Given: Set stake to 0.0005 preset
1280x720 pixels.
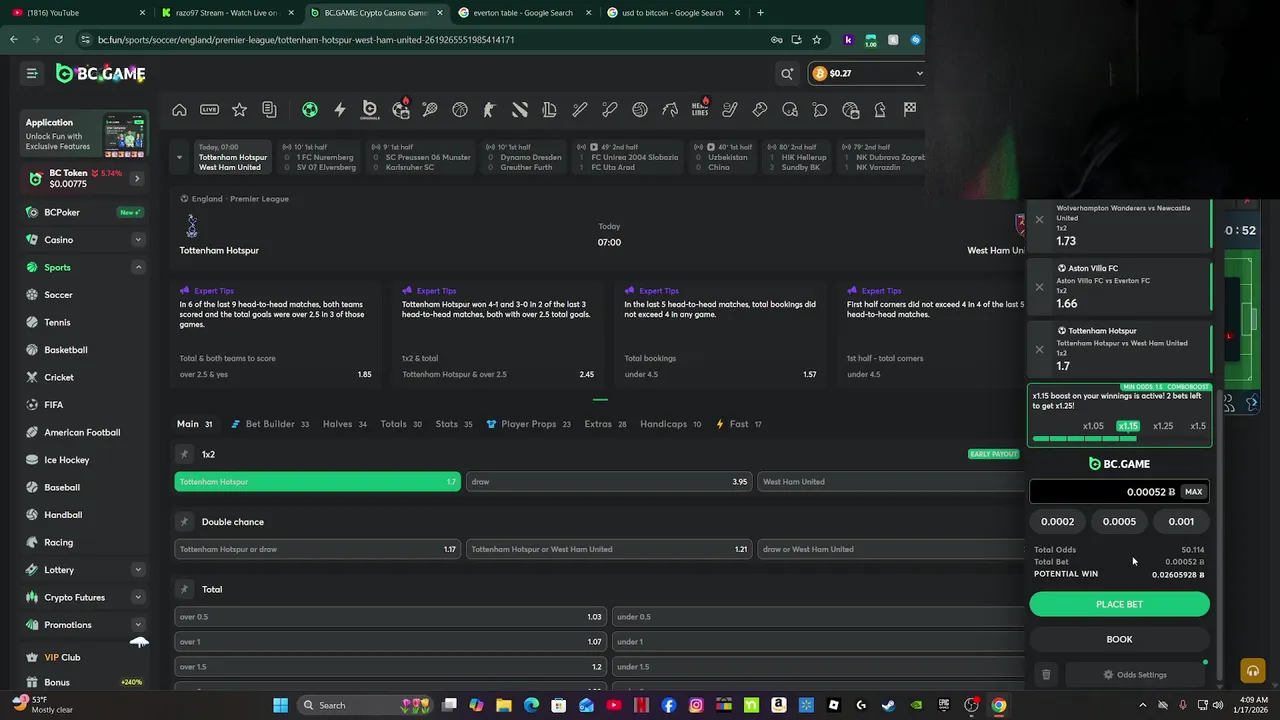Looking at the screenshot, I should [1119, 521].
